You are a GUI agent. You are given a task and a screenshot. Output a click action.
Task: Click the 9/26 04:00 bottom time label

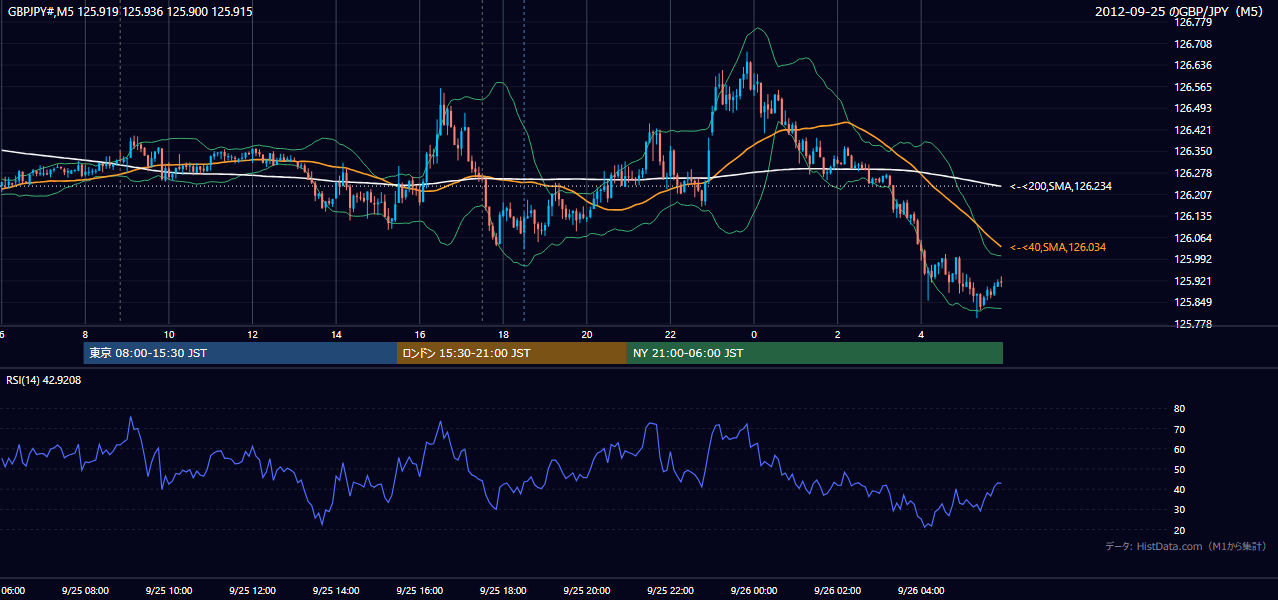point(921,590)
